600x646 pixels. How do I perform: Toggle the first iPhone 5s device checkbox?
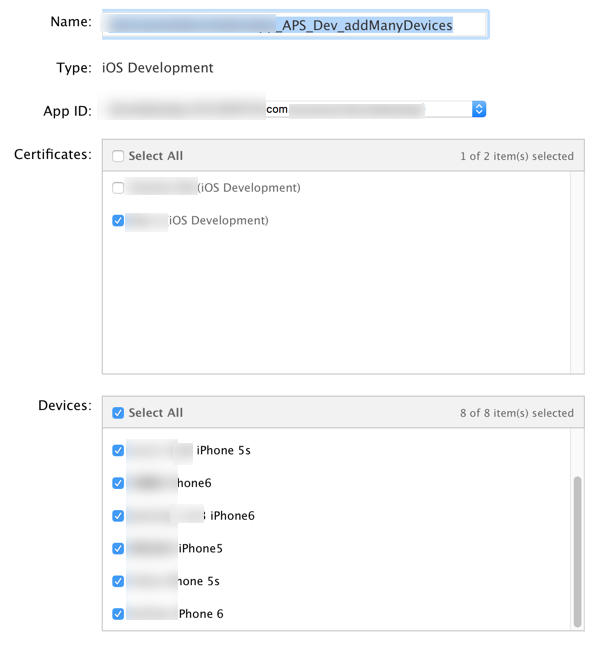coord(119,451)
